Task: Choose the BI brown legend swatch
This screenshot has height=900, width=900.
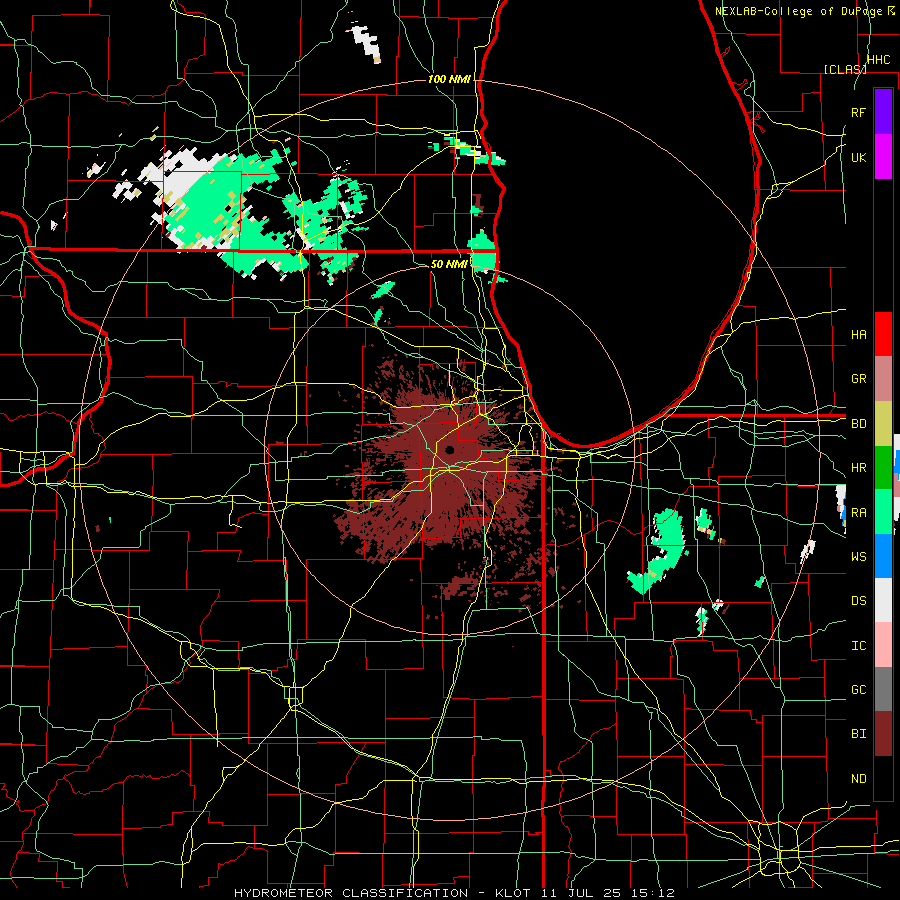Action: coord(883,734)
